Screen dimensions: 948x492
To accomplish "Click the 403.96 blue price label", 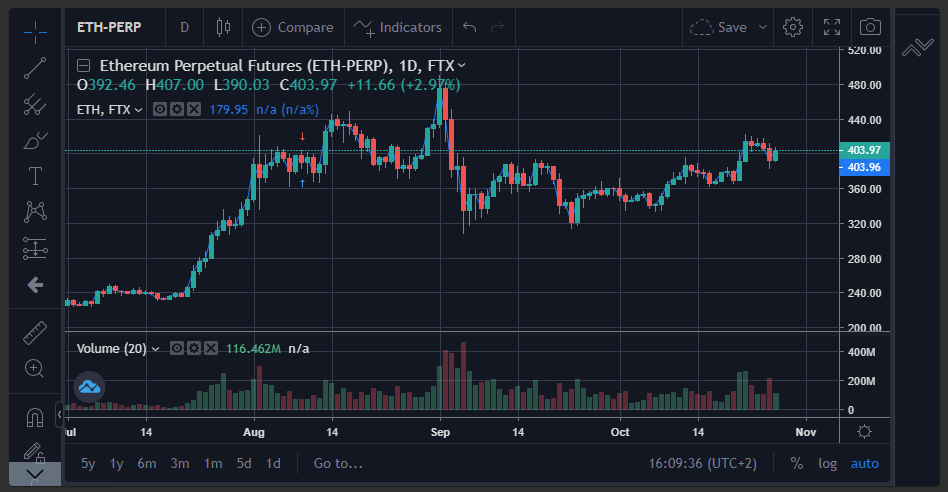I will (865, 167).
